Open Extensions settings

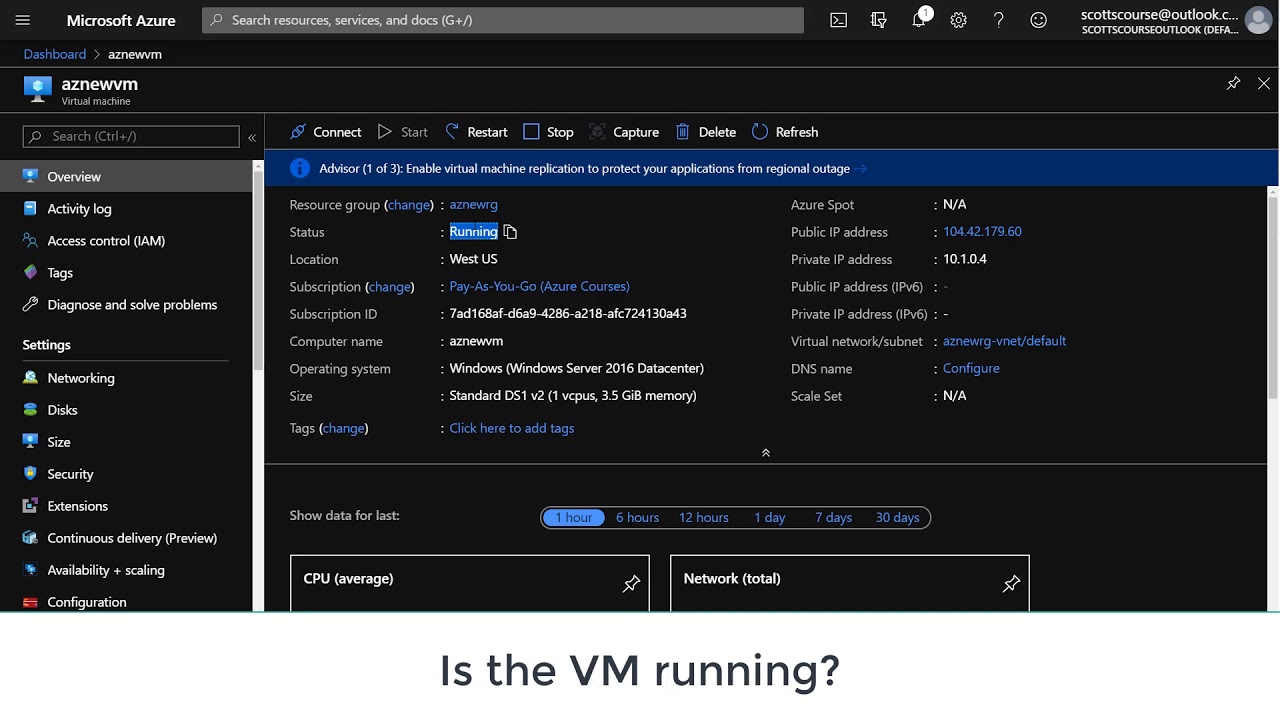tap(126, 506)
